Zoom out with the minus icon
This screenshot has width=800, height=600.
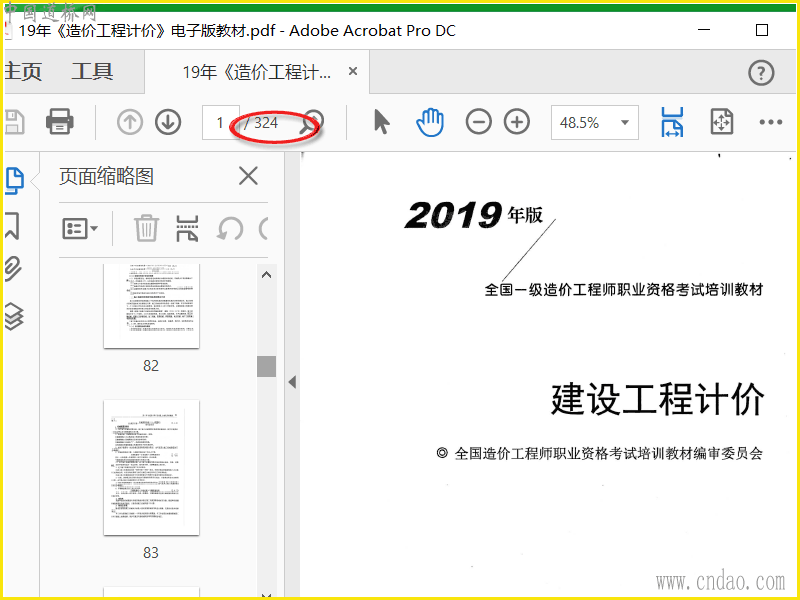click(x=479, y=122)
